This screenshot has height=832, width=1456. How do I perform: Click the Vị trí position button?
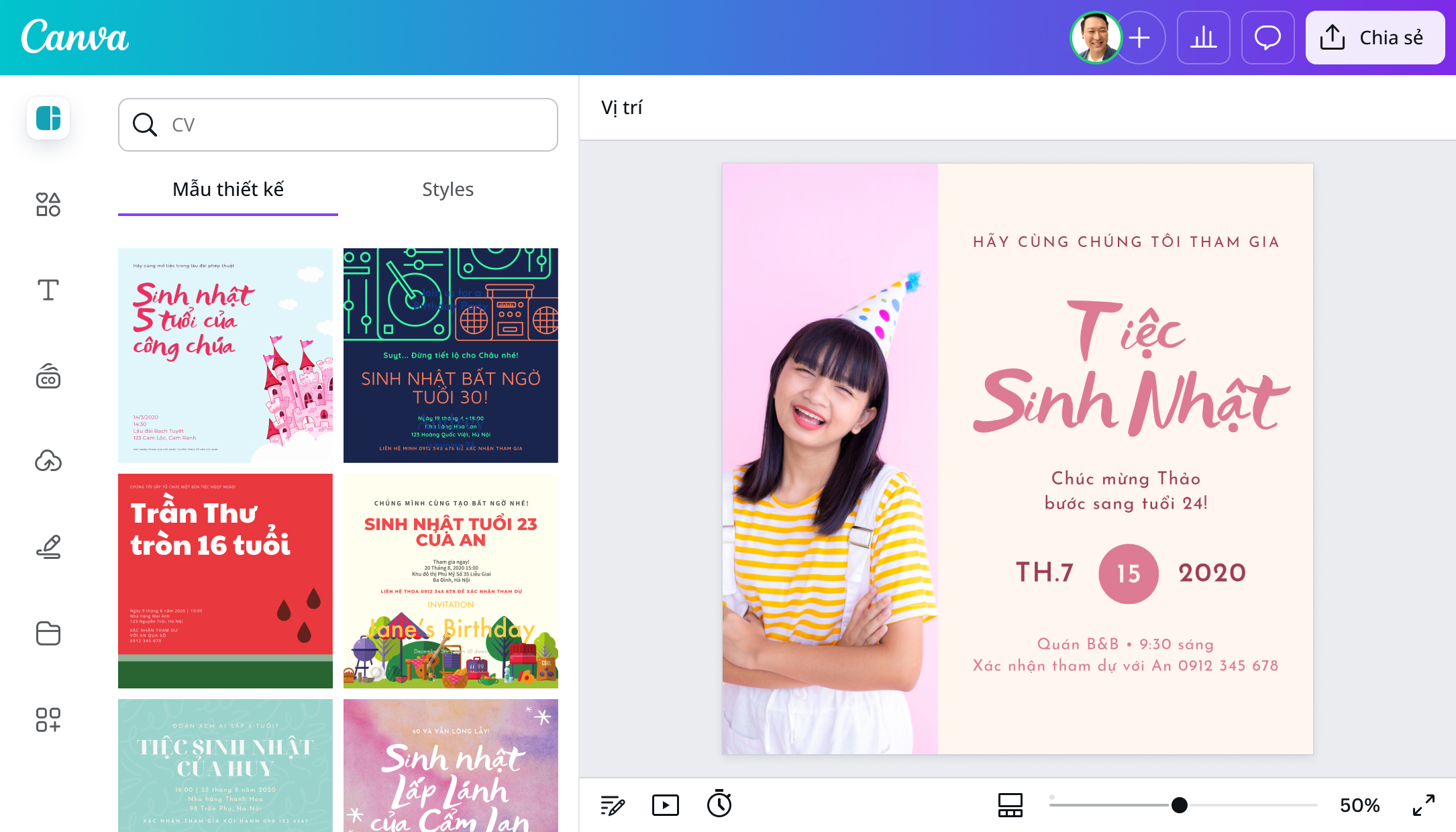[622, 107]
